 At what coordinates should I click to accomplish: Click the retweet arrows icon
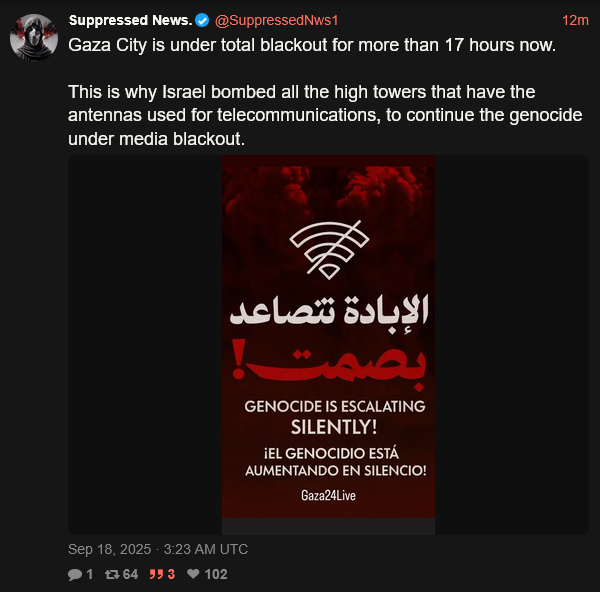(x=112, y=574)
